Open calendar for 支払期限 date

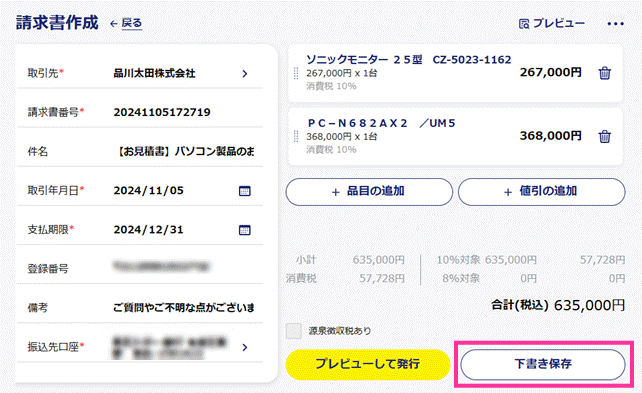[x=244, y=230]
